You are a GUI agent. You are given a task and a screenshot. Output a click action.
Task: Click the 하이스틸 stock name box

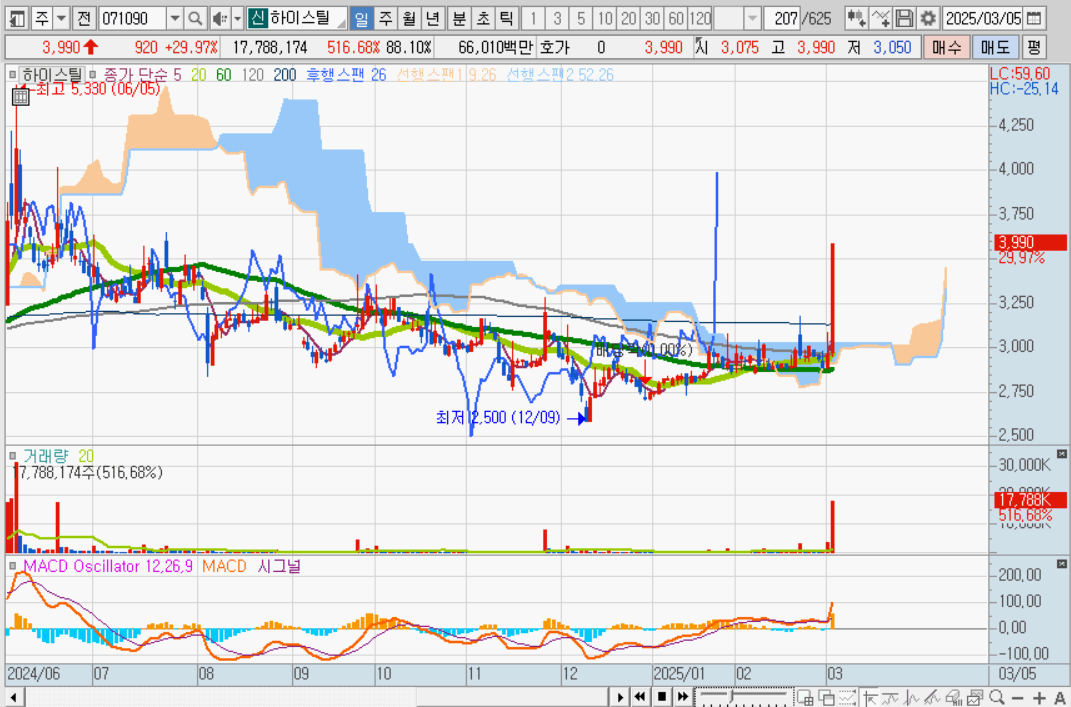click(298, 18)
